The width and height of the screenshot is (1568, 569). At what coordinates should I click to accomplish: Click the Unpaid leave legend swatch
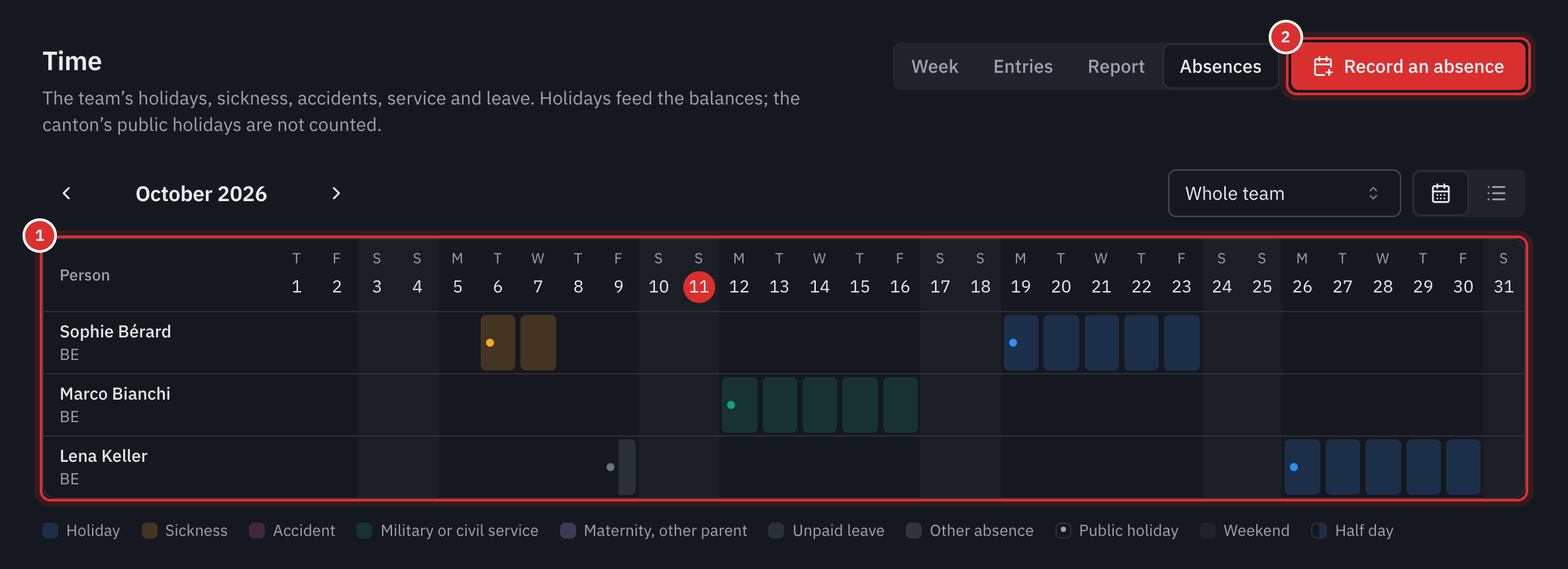coord(776,531)
